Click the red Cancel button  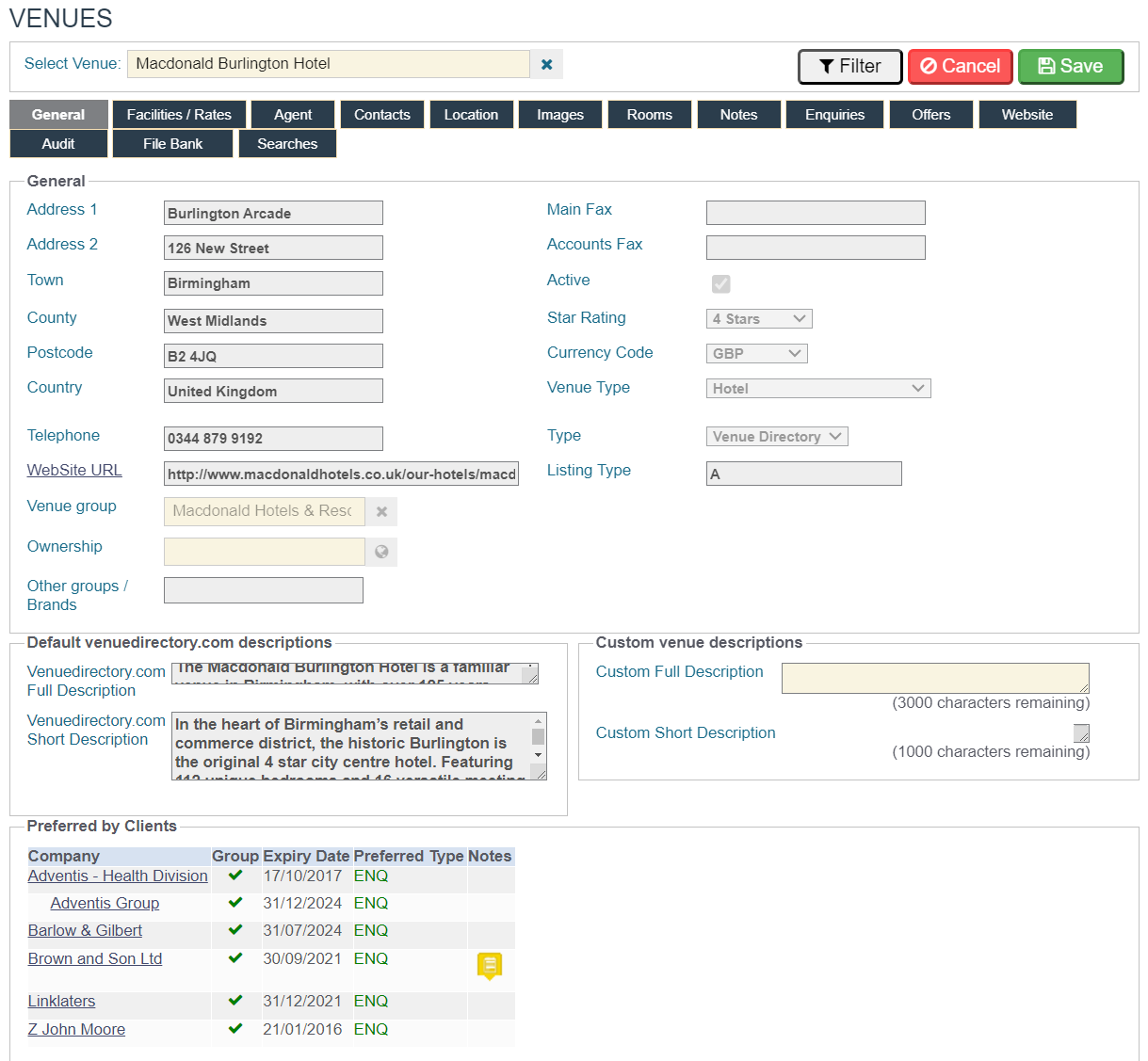(961, 66)
